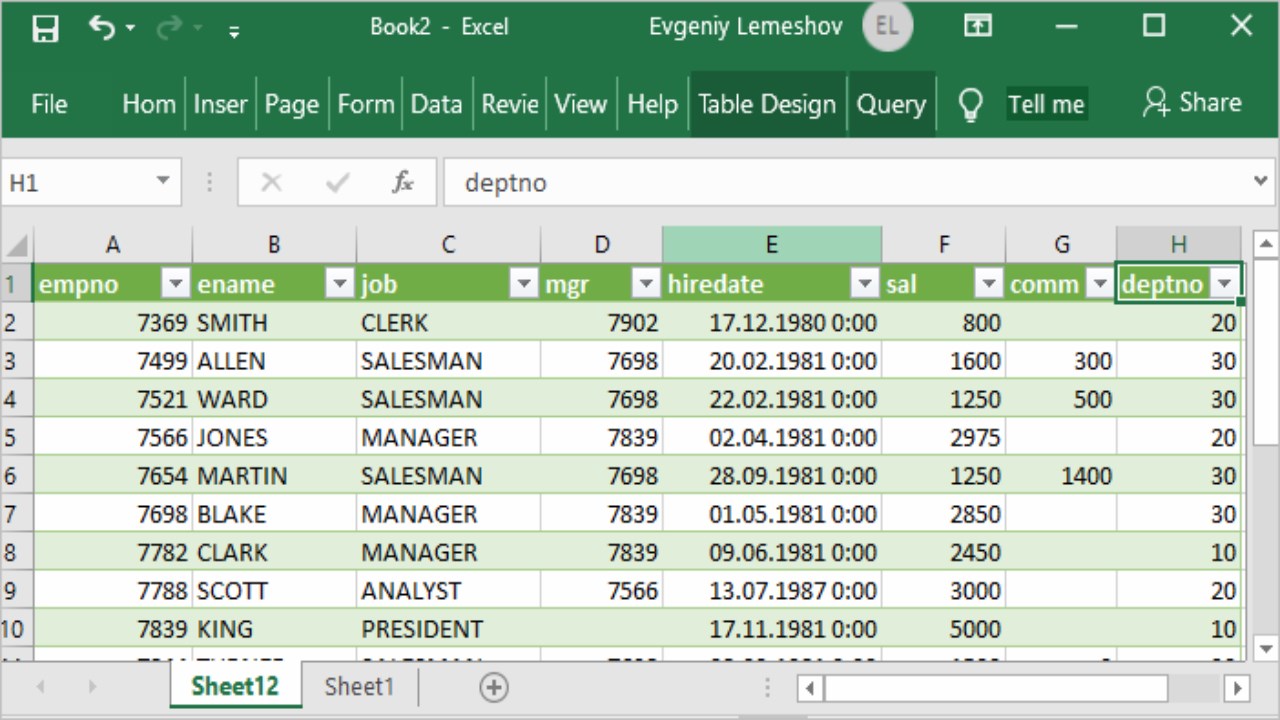Image resolution: width=1280 pixels, height=720 pixels.
Task: Select row 5 header
Action: click(x=16, y=438)
